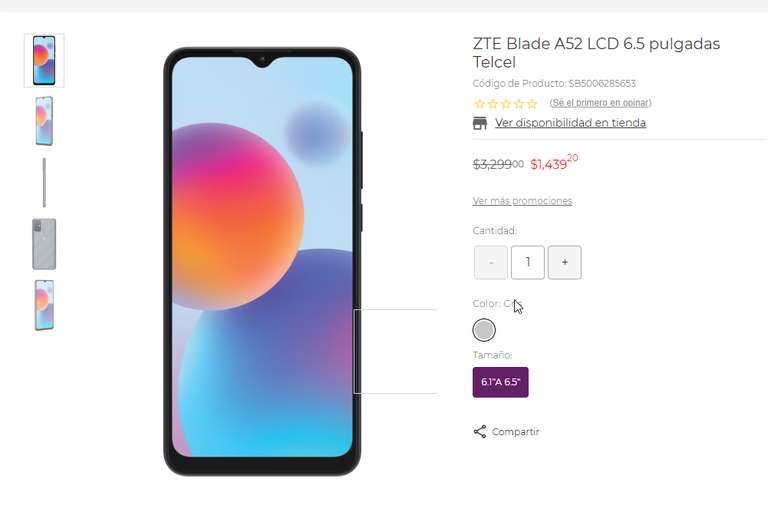Select the first front-view phone thumbnail
The image size is (768, 512).
pyautogui.click(x=44, y=60)
